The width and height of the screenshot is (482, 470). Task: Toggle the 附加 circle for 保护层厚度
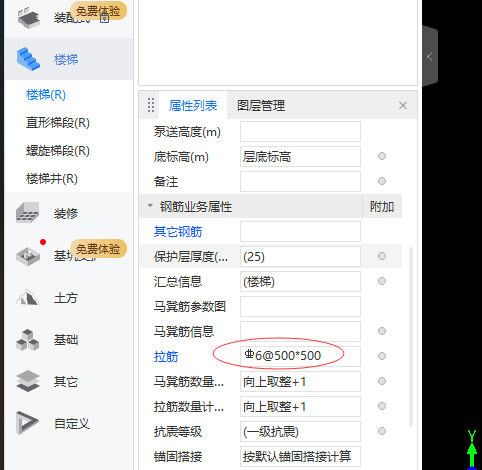tap(382, 256)
